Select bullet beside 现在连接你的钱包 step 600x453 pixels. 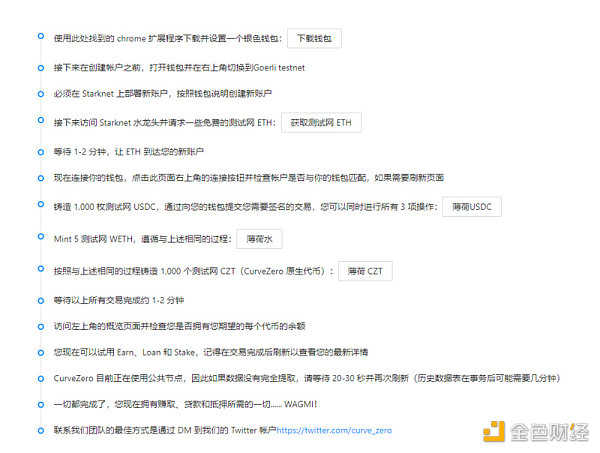point(38,175)
